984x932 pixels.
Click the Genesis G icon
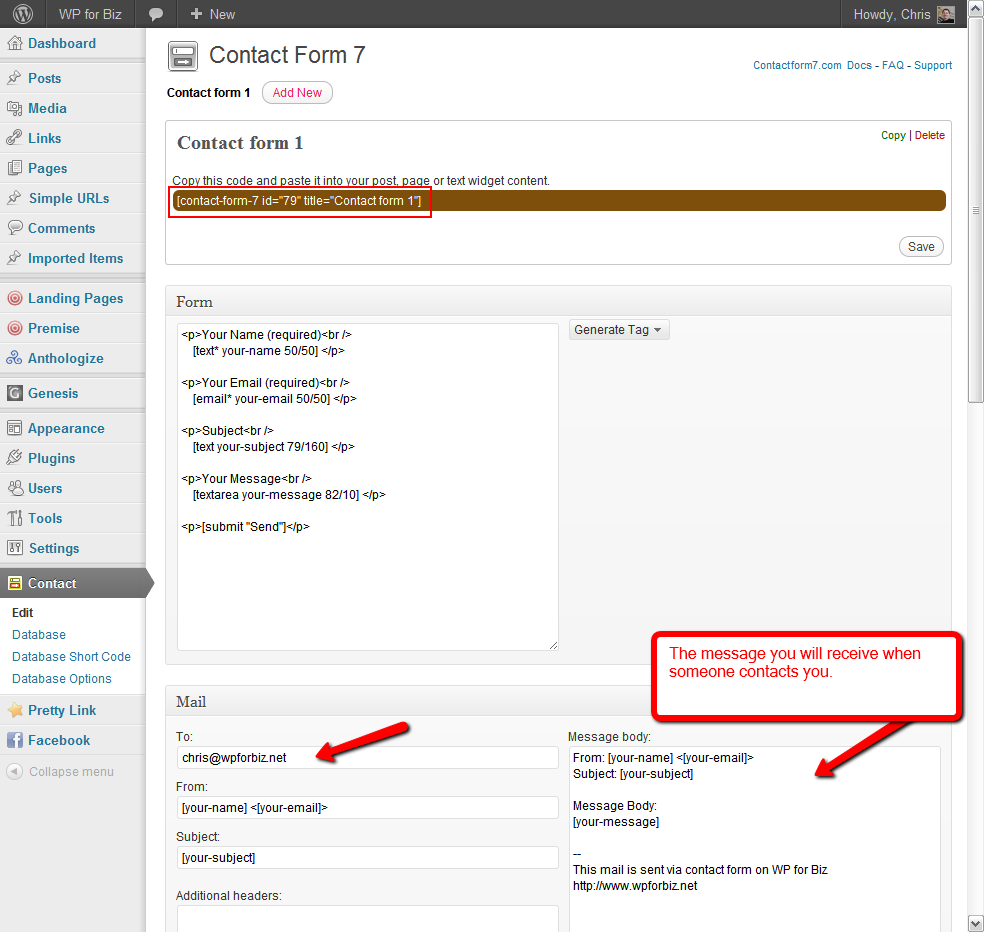tap(14, 394)
